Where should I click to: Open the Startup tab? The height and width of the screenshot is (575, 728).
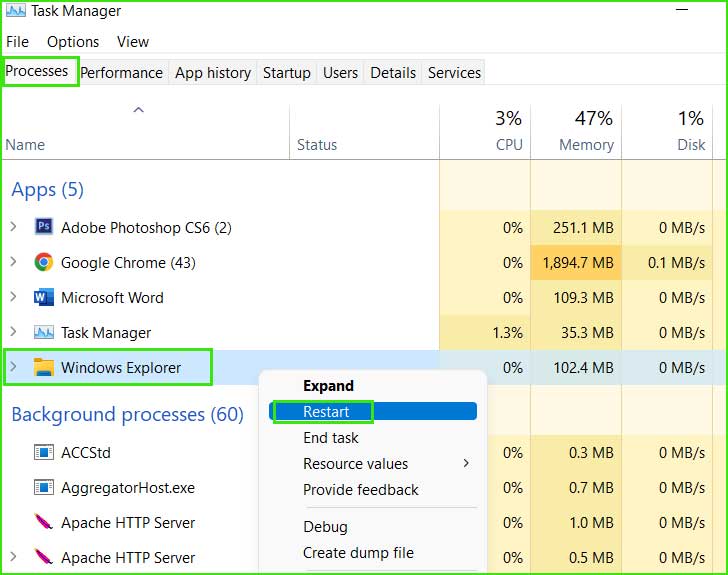[286, 72]
